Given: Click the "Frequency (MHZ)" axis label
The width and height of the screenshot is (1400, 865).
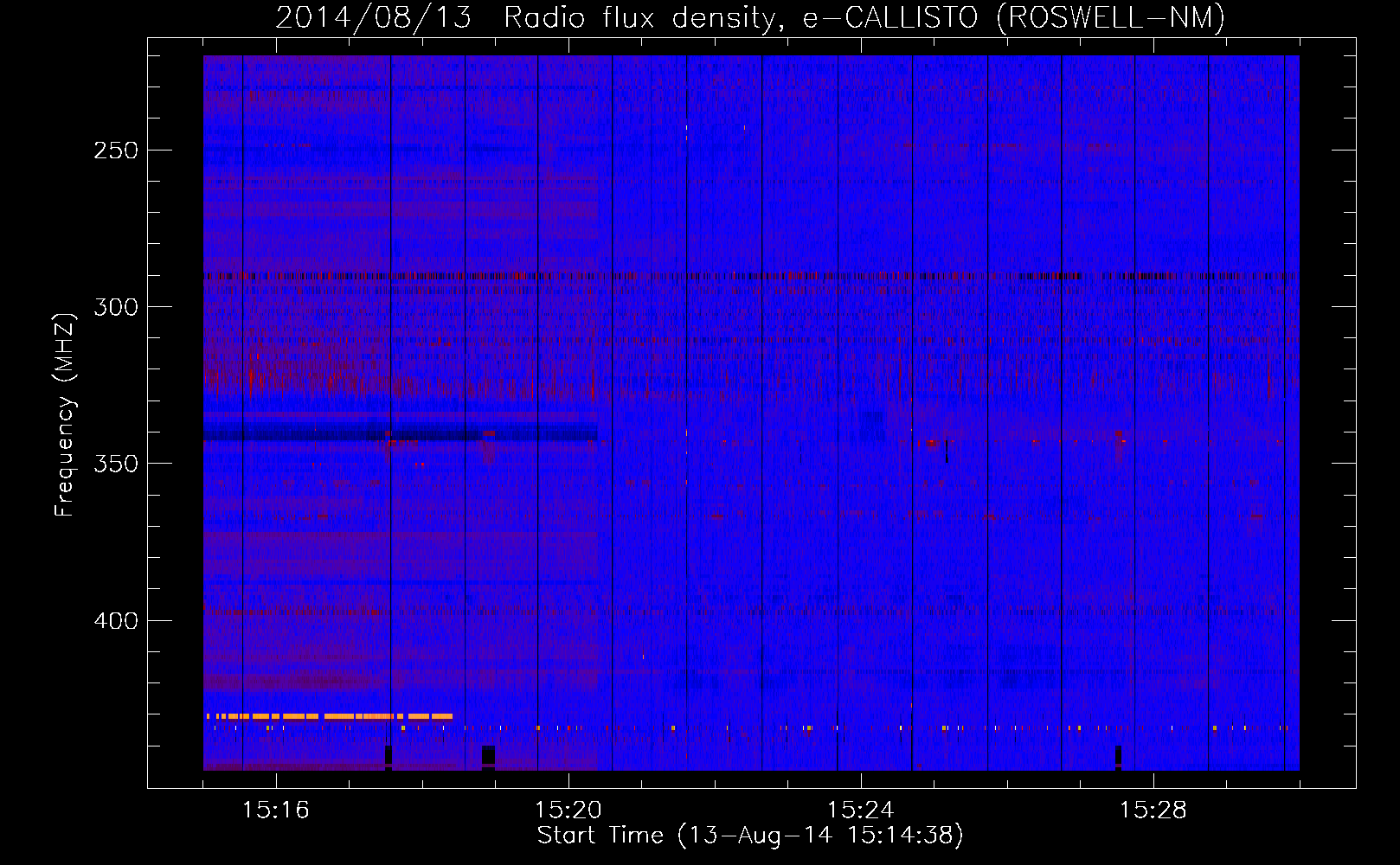Looking at the screenshot, I should click(x=65, y=414).
